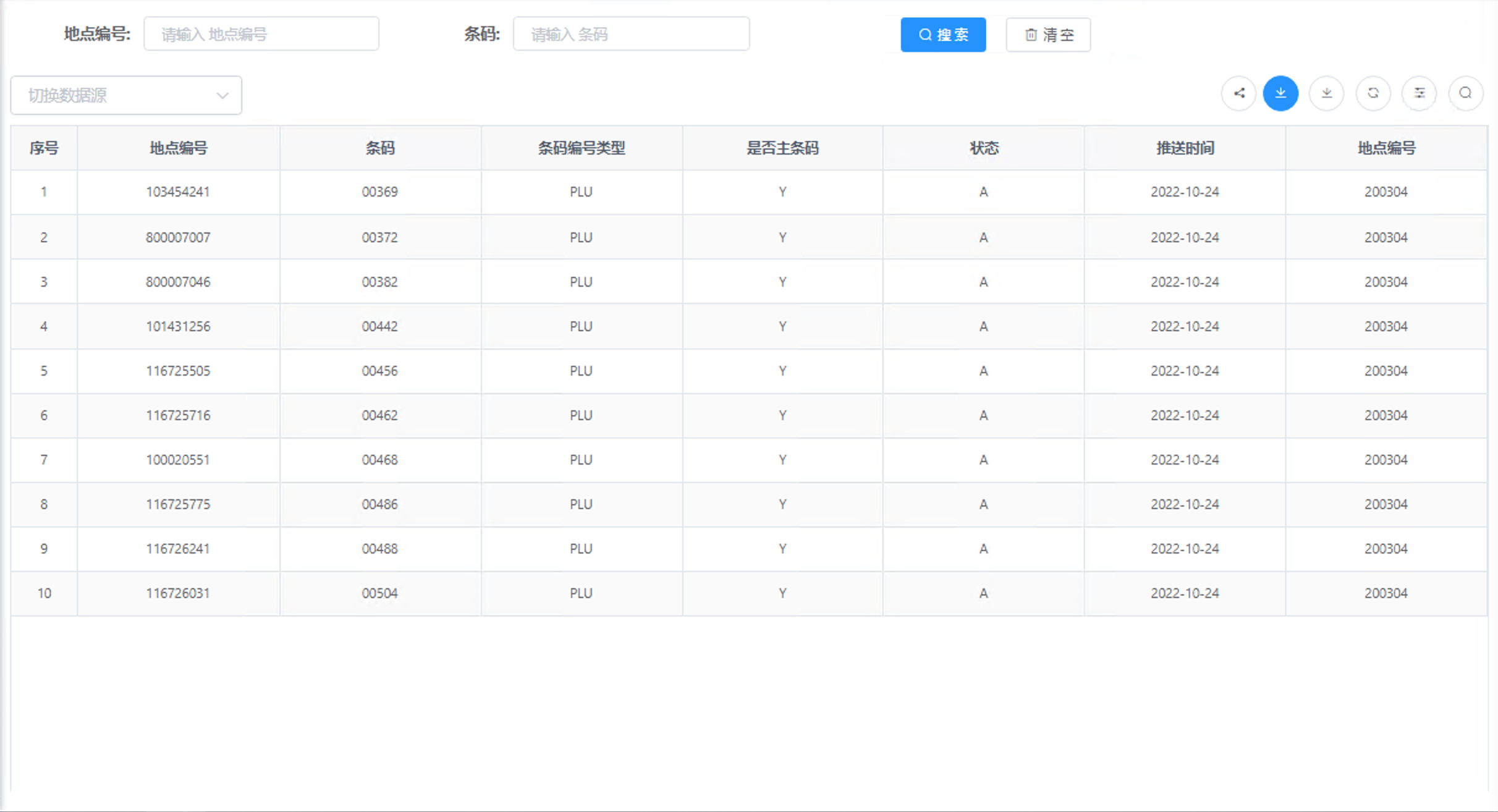Screen dimensions: 1498x812
Task: Refresh the table data with the refresh icon
Action: (x=1373, y=93)
